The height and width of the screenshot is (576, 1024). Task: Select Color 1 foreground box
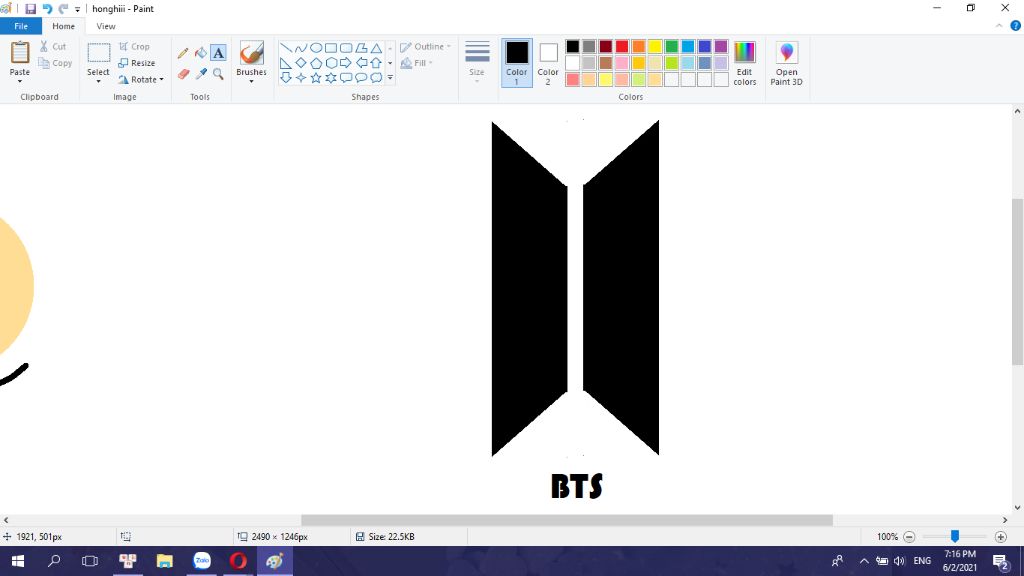(x=517, y=63)
